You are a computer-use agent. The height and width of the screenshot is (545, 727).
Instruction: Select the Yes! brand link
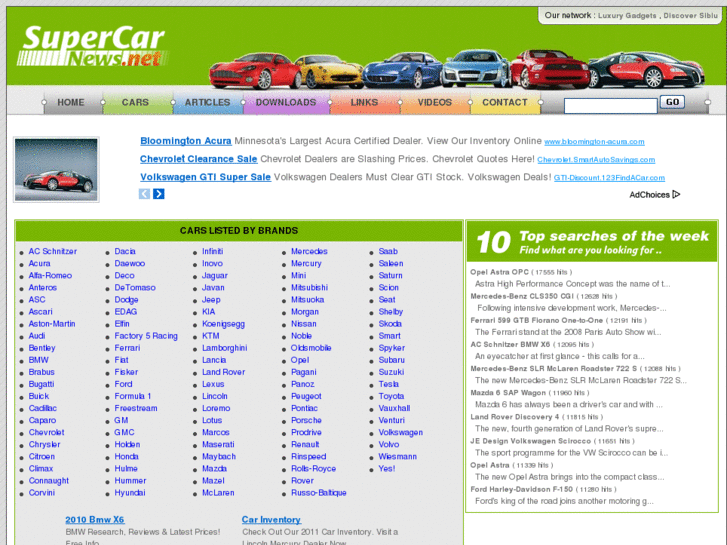click(387, 468)
